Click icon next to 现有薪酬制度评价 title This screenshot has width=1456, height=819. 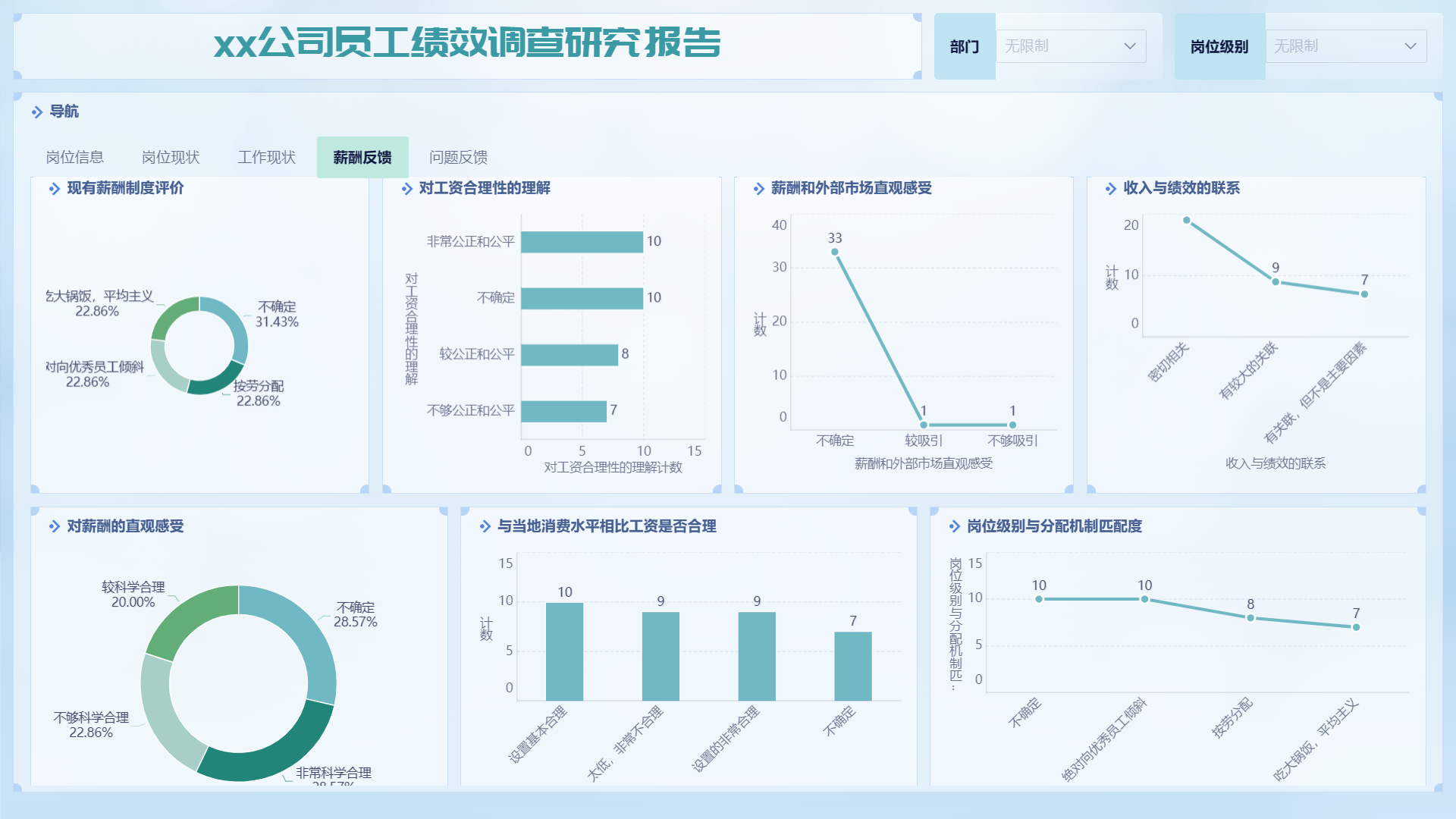pos(54,189)
